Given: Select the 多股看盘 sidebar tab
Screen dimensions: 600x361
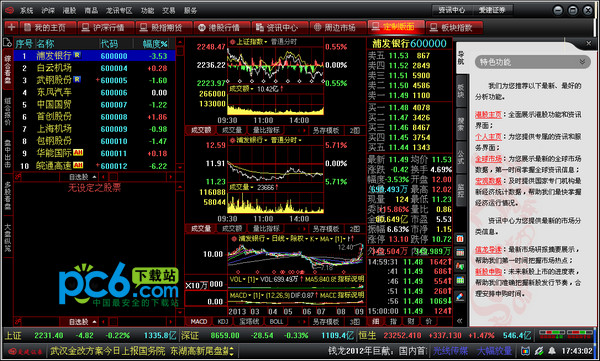Looking at the screenshot, I should pyautogui.click(x=8, y=195).
